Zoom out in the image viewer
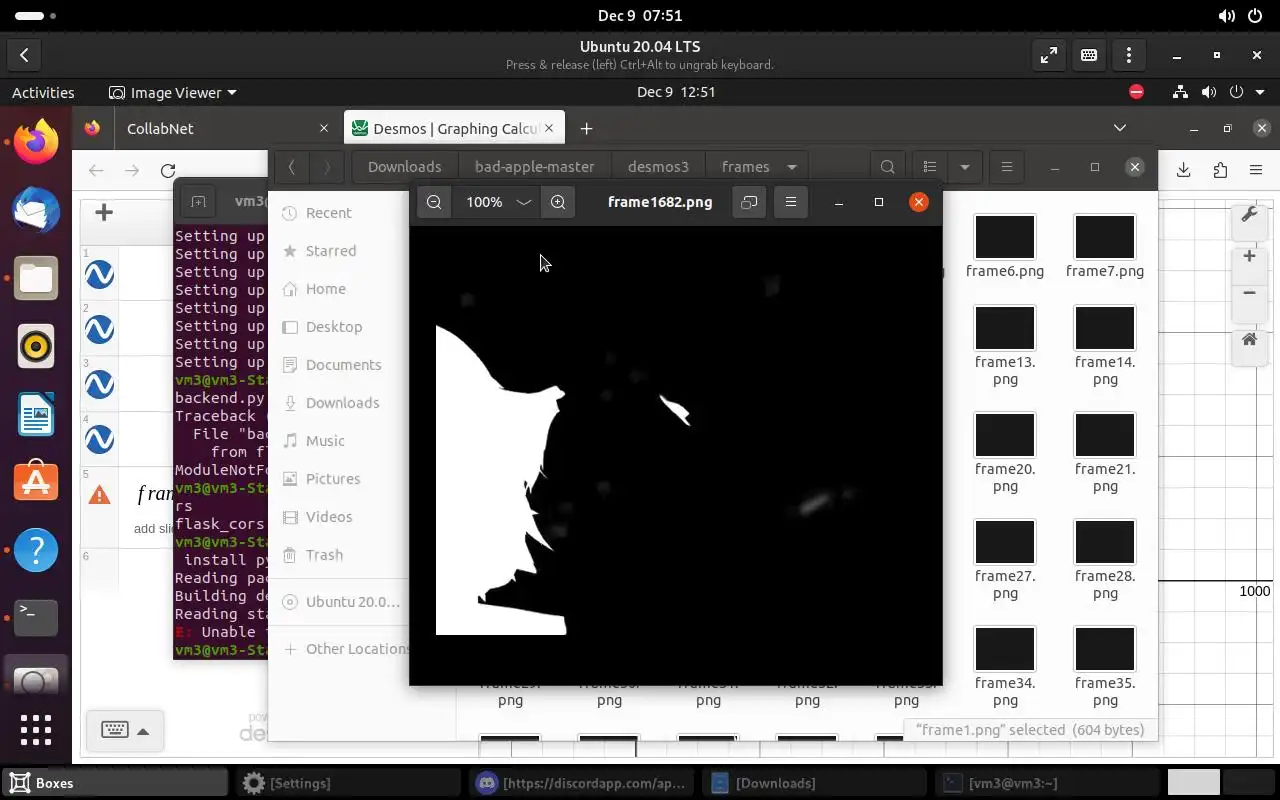This screenshot has width=1280, height=800. (x=434, y=202)
